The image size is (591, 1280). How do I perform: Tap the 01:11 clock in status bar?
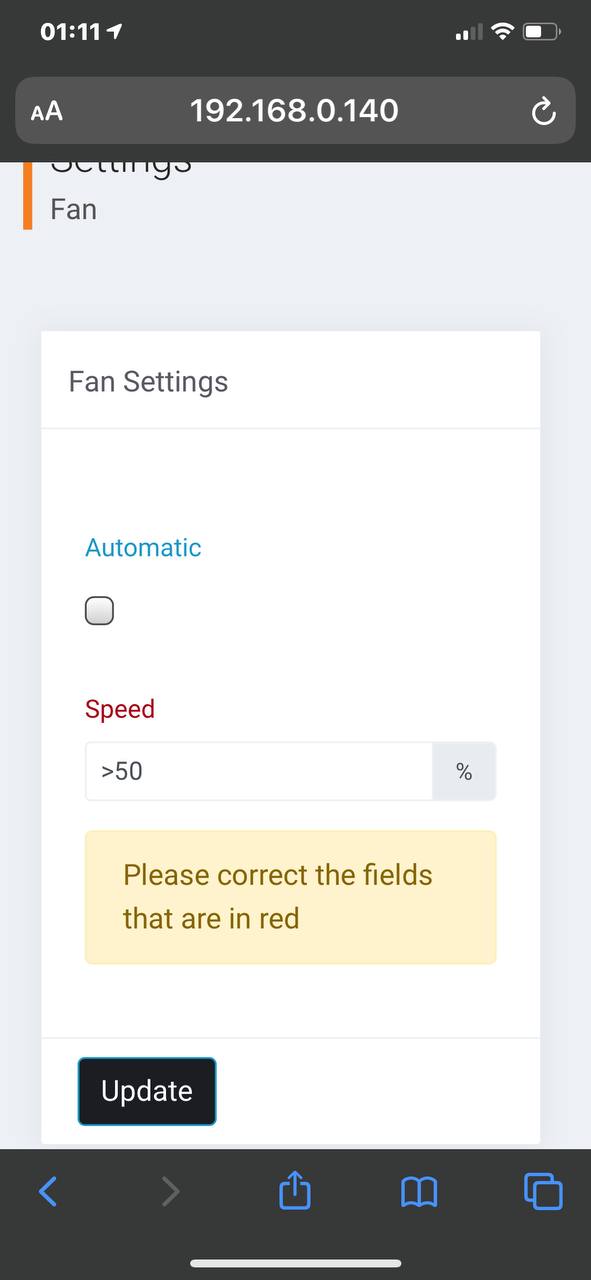click(70, 32)
